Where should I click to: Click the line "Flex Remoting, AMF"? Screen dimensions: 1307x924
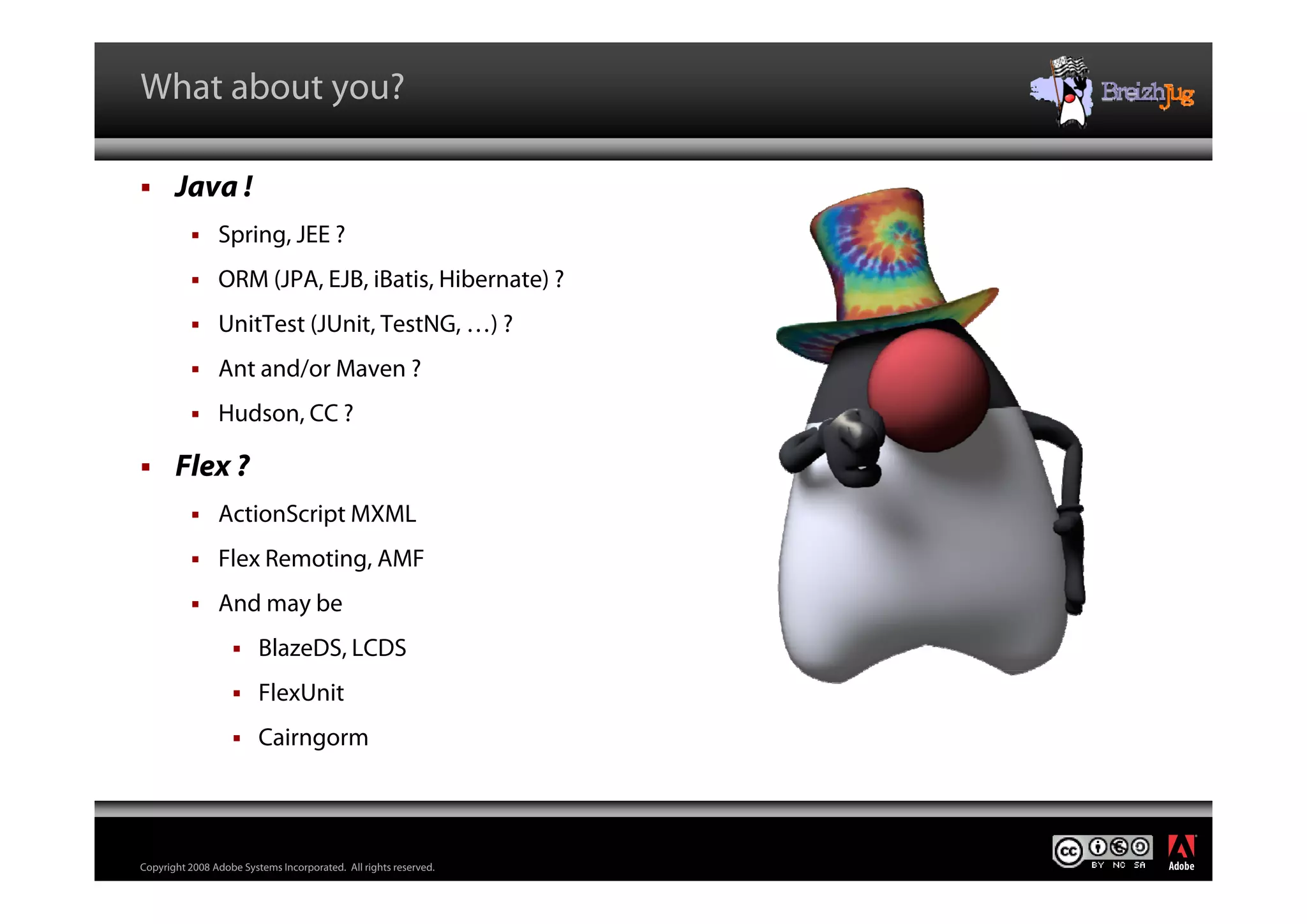tap(321, 559)
